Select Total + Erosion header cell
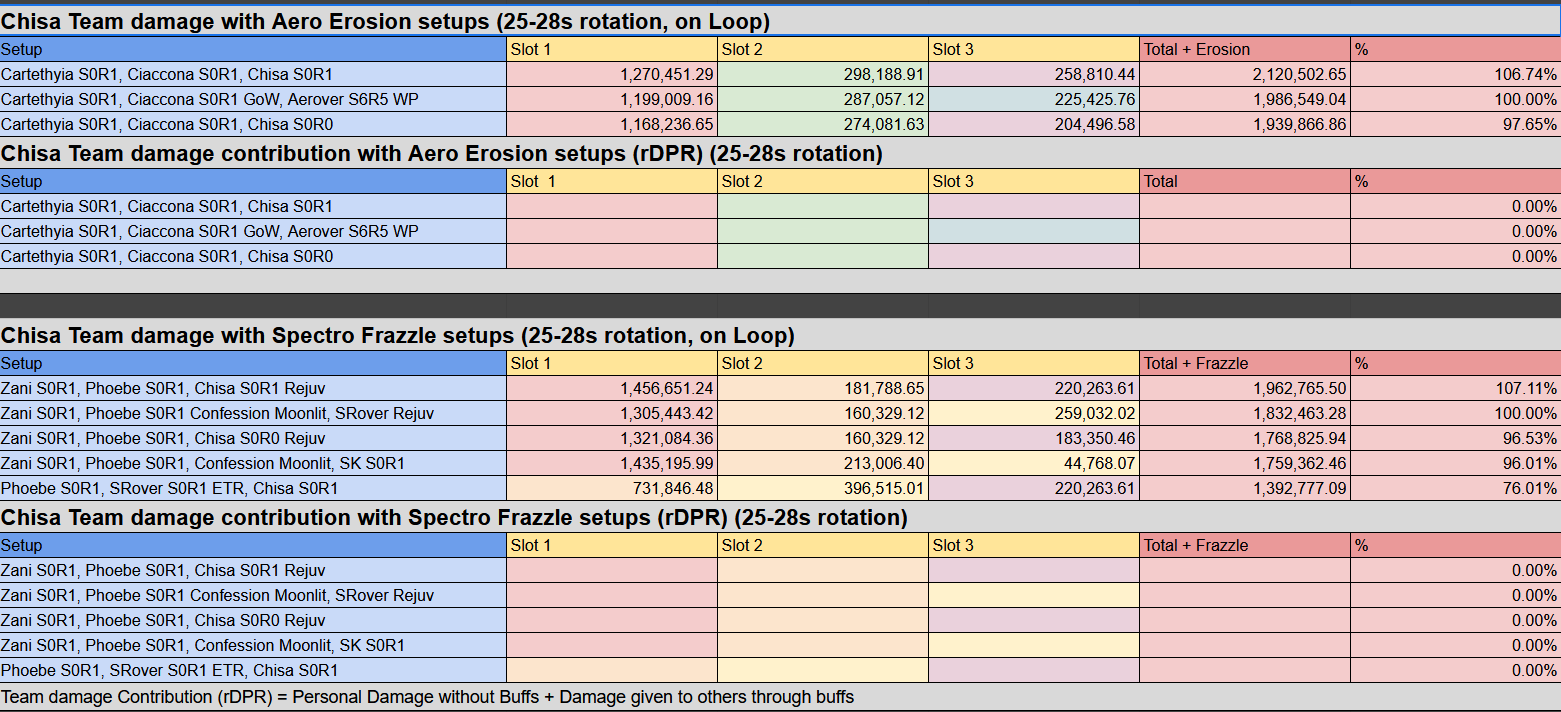The width and height of the screenshot is (1561, 712). pyautogui.click(x=1245, y=49)
